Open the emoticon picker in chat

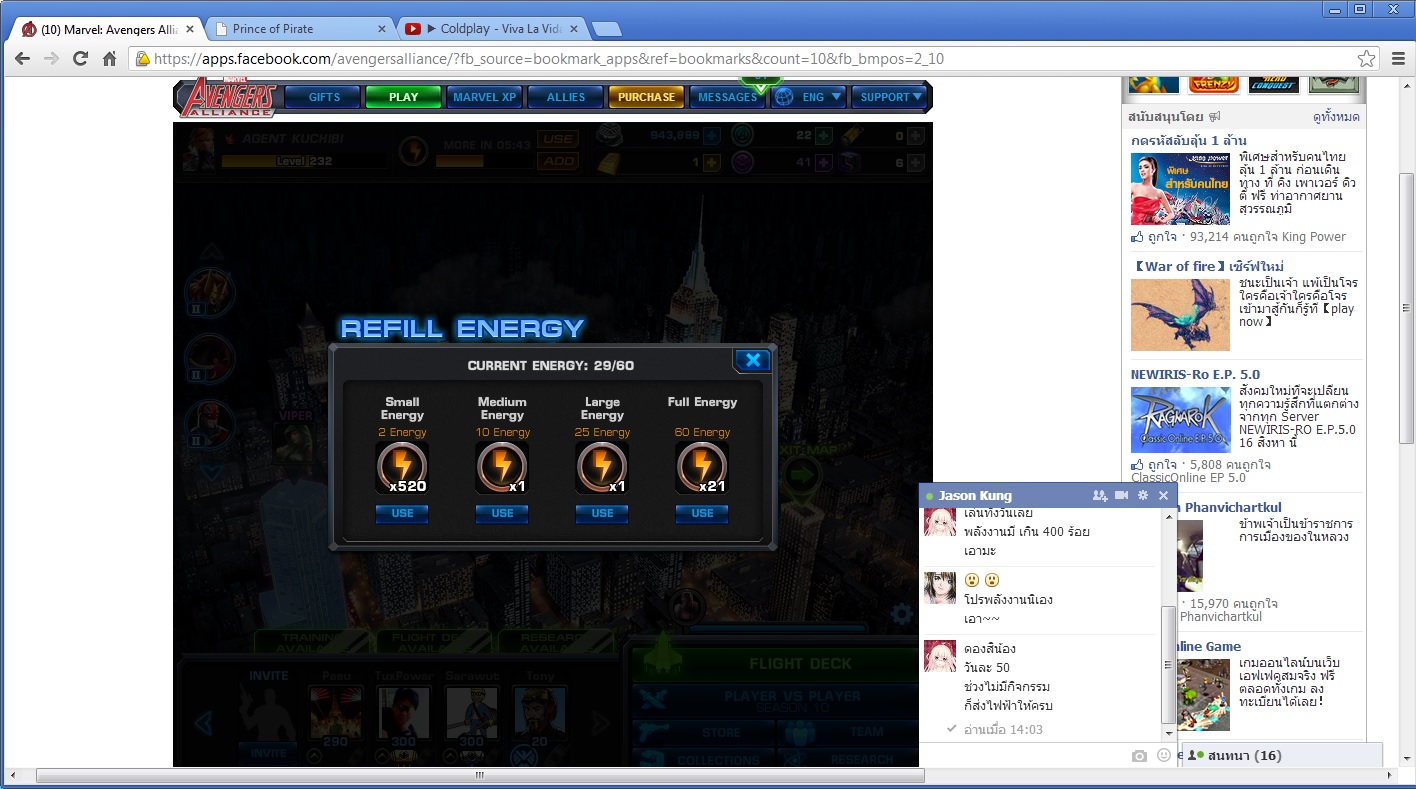1163,756
